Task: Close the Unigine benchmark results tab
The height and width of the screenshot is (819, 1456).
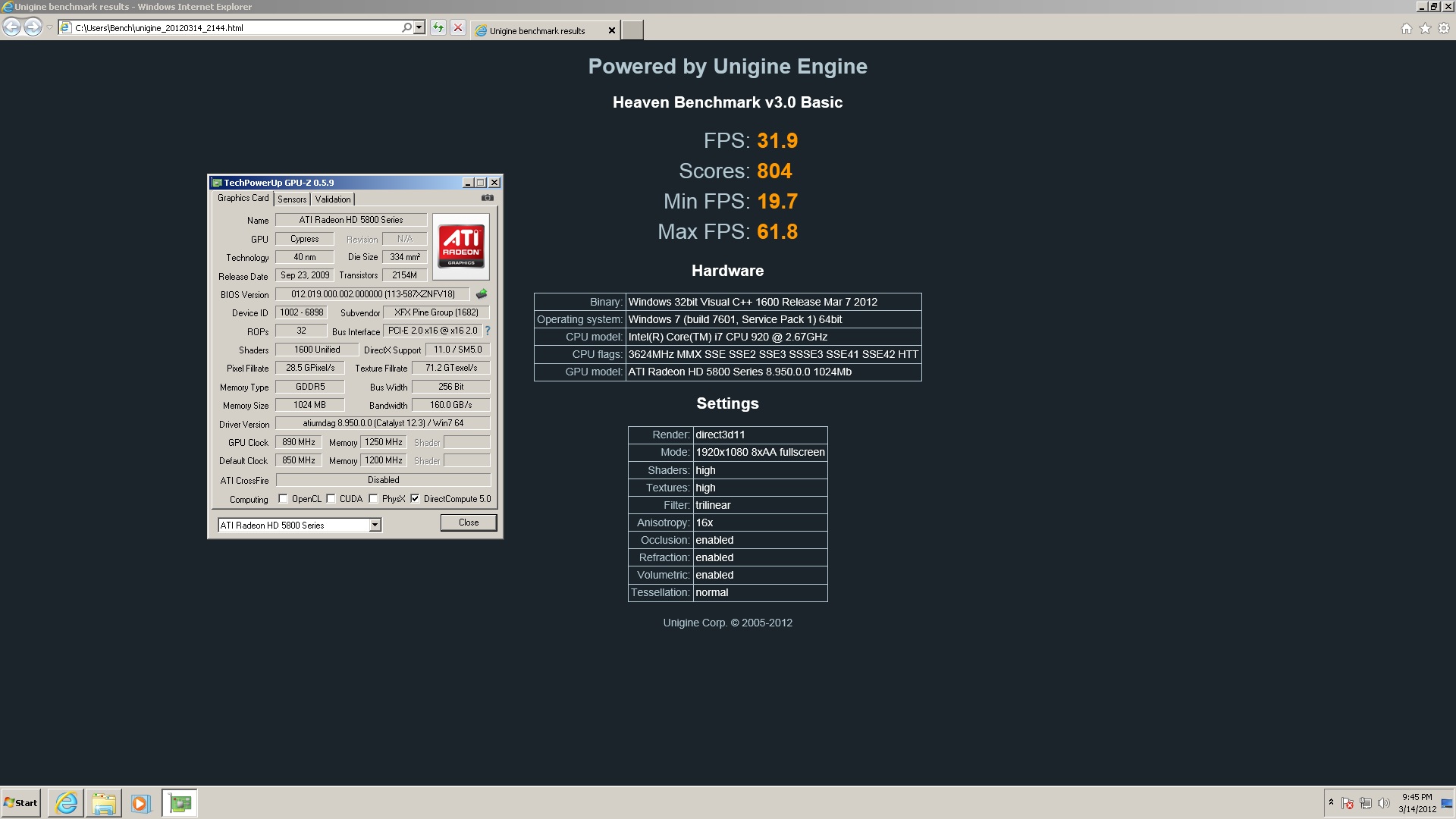Action: (612, 30)
